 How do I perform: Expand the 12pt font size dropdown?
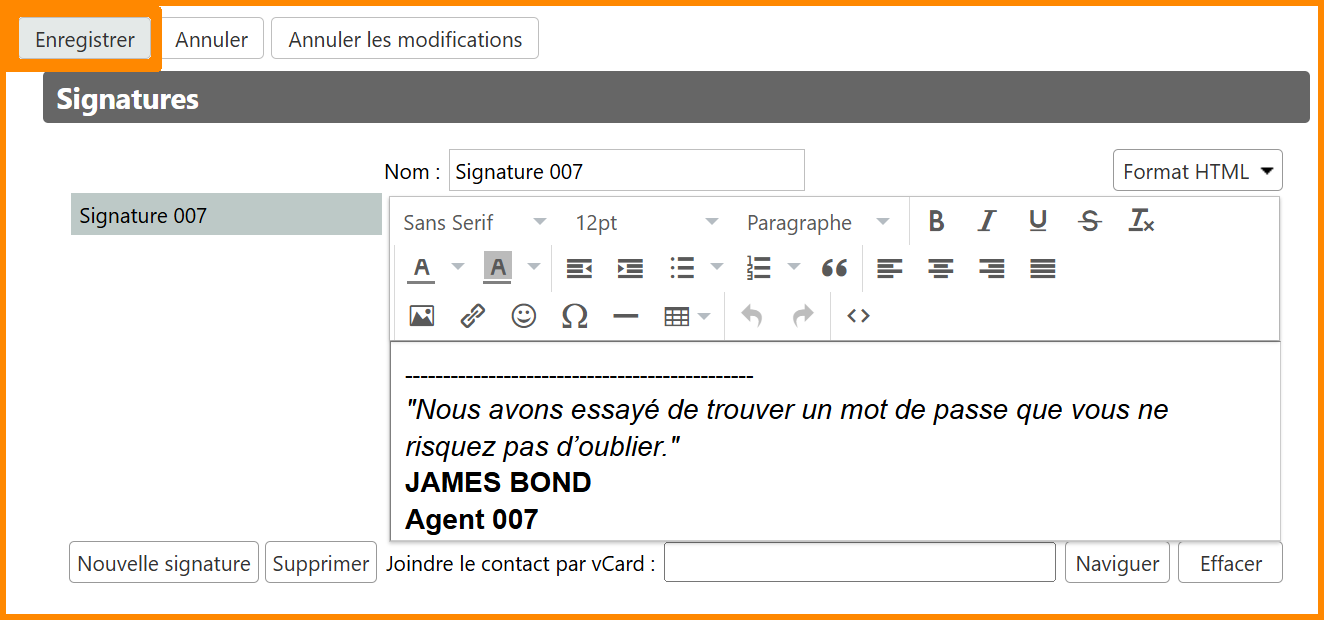pos(646,222)
